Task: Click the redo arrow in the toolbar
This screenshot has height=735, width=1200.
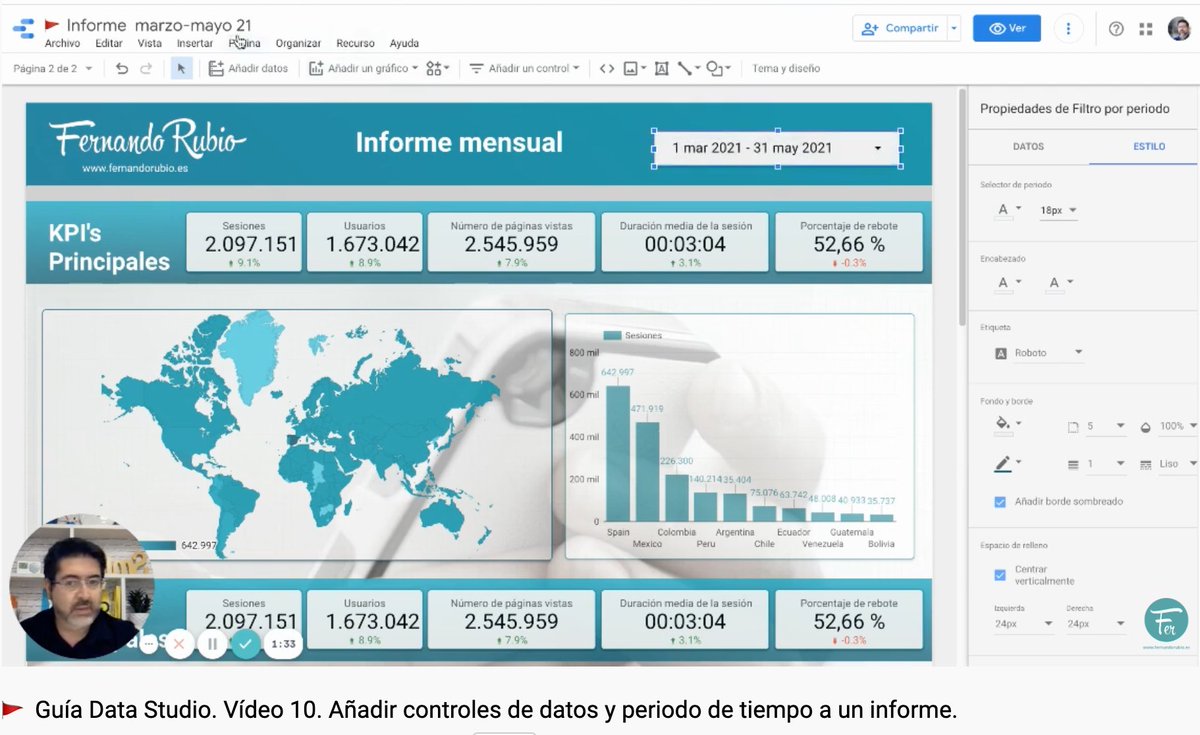Action: [x=146, y=68]
